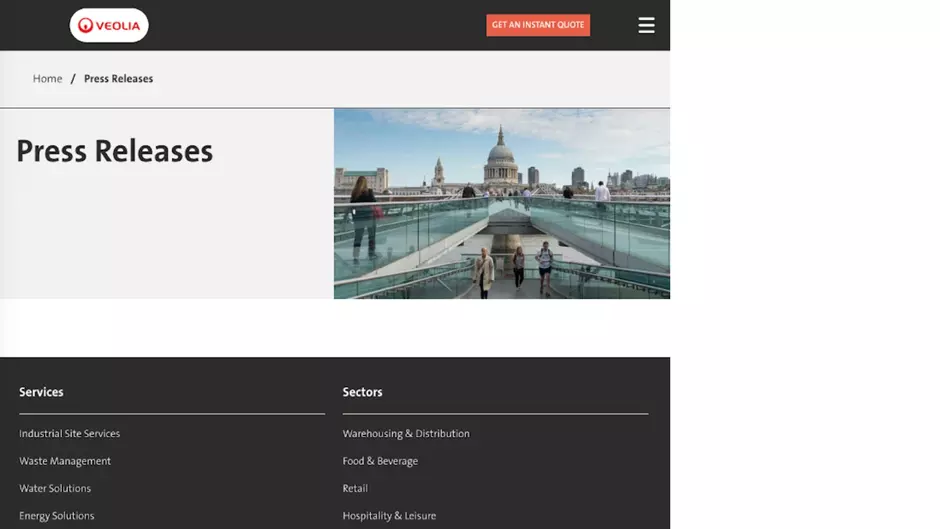940x529 pixels.
Task: Select Warehousing & Distribution sector
Action: (x=405, y=434)
